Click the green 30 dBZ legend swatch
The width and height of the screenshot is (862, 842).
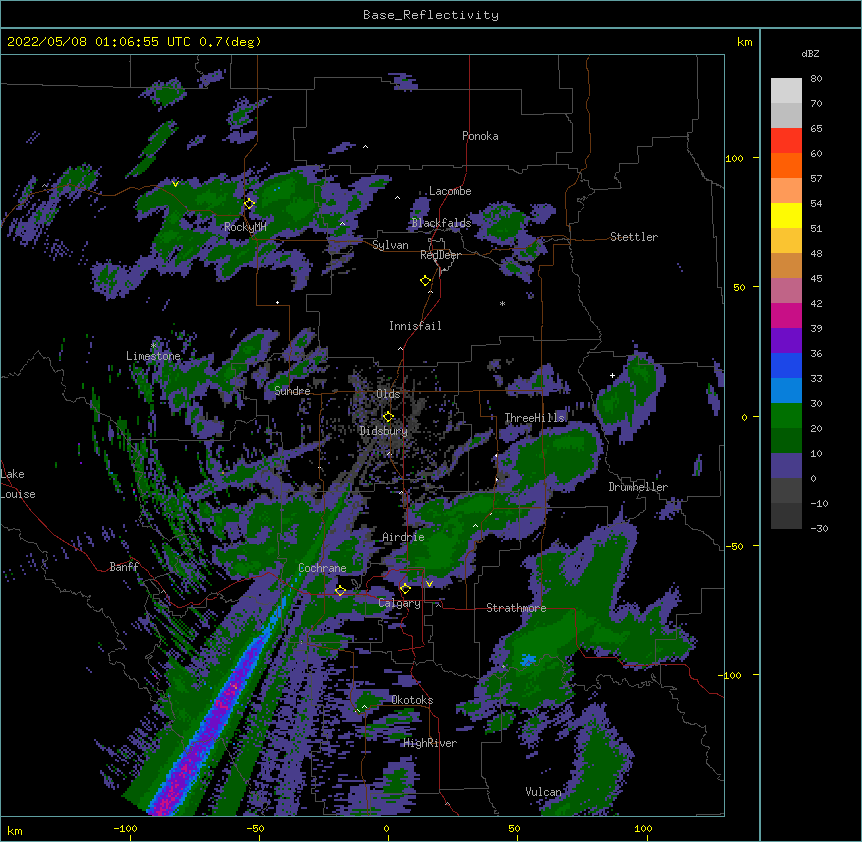click(x=786, y=416)
